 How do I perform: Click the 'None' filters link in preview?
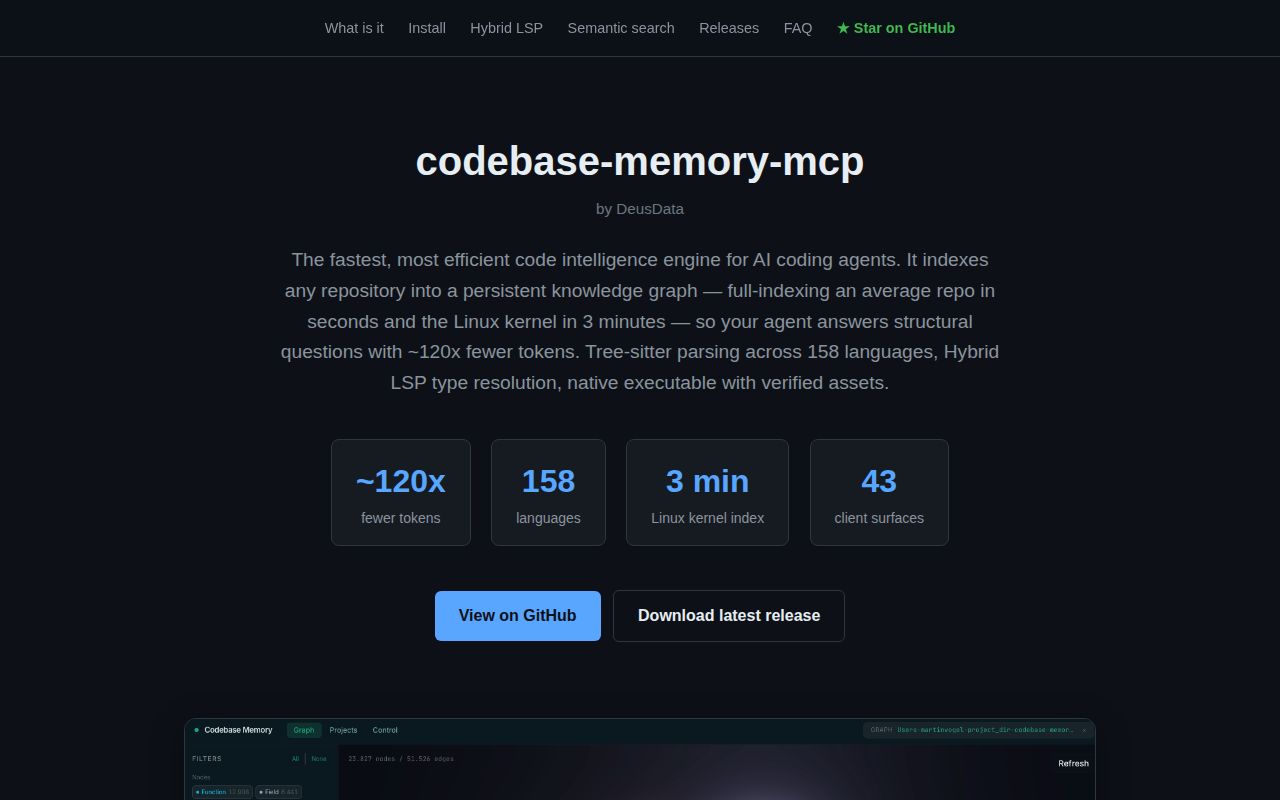(318, 759)
